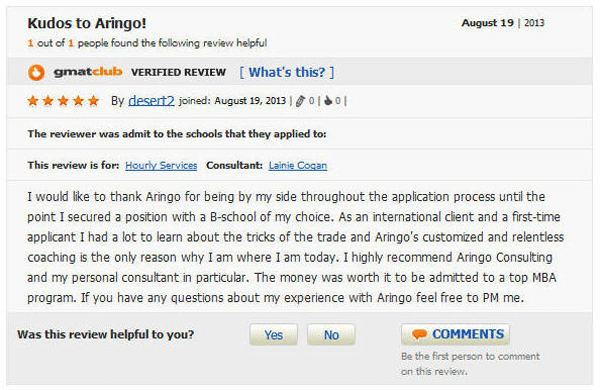600x390 pixels.
Task: Mark the review as helpful with Yes
Action: click(274, 335)
